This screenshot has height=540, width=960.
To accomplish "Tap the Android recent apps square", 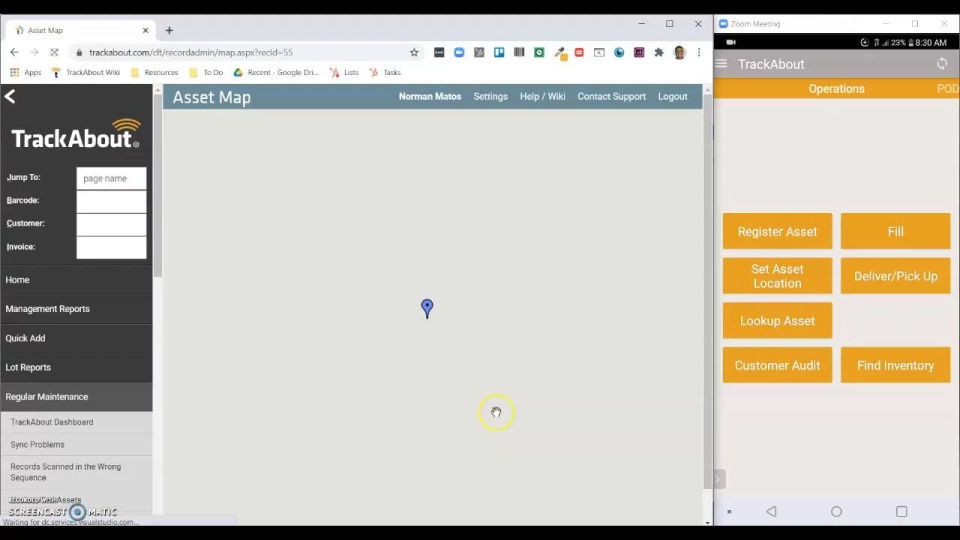I will 901,511.
